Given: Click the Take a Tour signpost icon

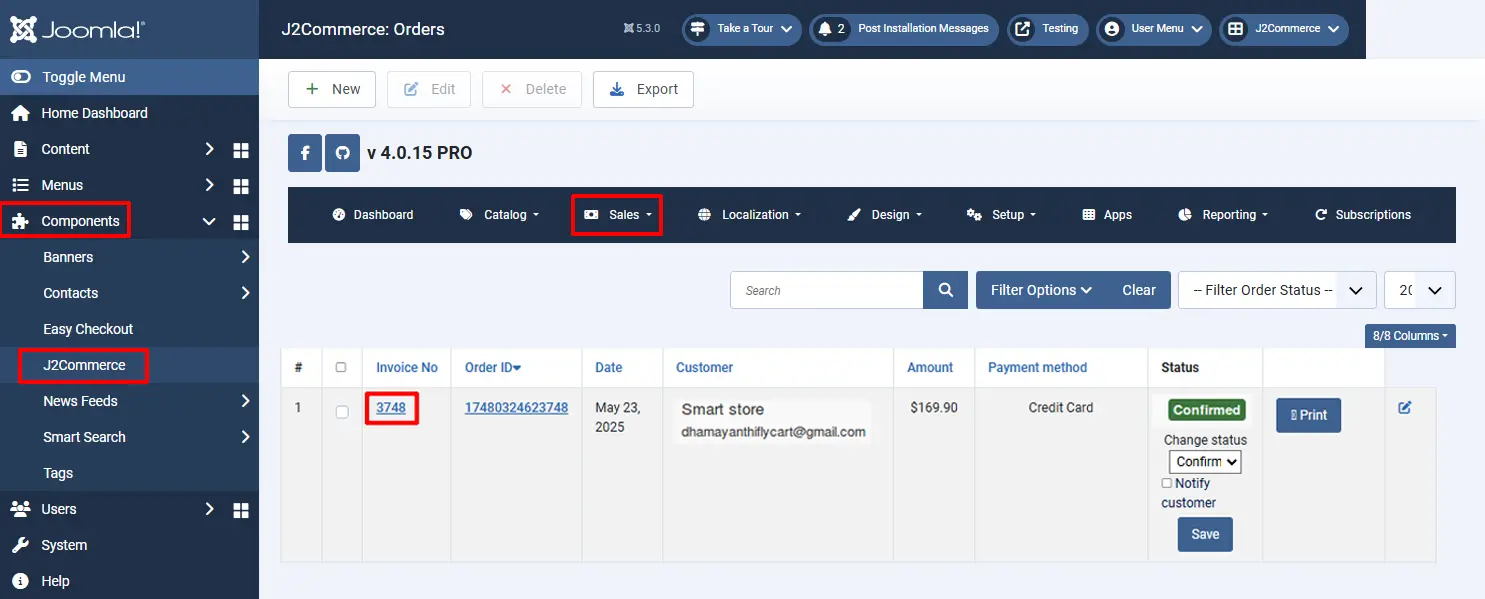Looking at the screenshot, I should (698, 29).
